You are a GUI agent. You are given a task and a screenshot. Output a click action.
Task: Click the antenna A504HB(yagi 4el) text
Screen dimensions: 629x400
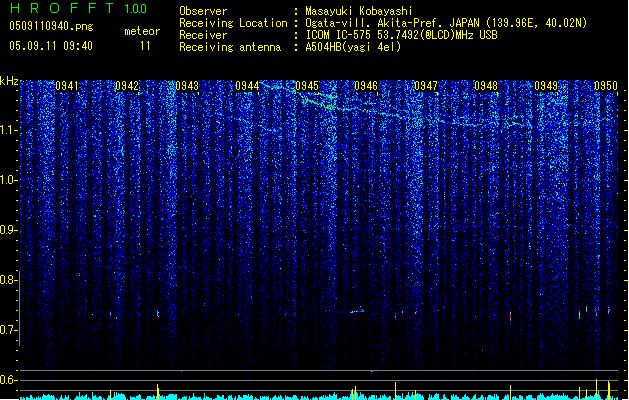coord(353,47)
